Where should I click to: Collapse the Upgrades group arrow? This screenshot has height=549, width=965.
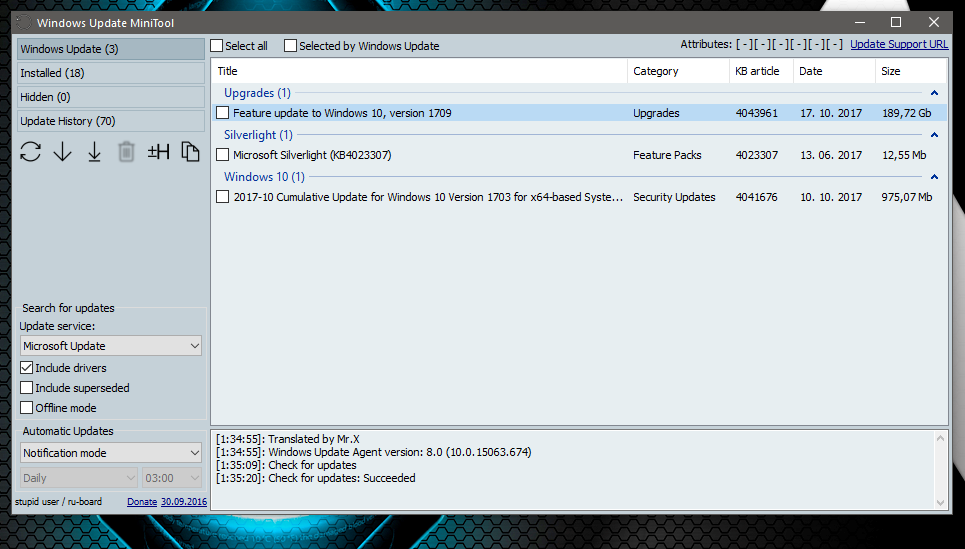coord(934,93)
